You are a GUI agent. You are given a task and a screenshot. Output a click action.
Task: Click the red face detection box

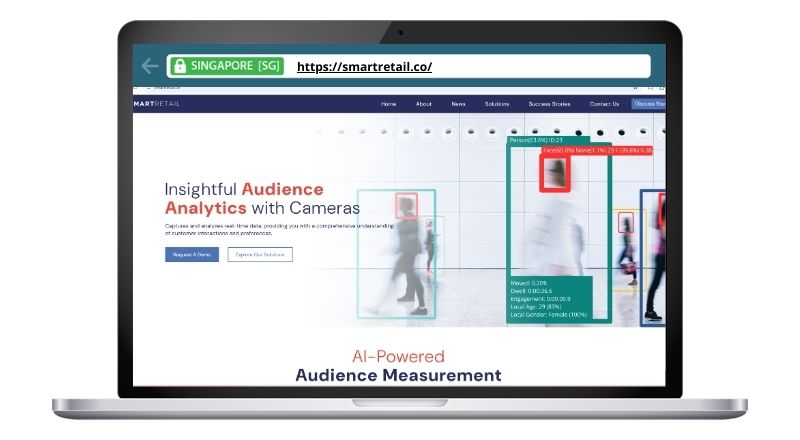point(555,173)
